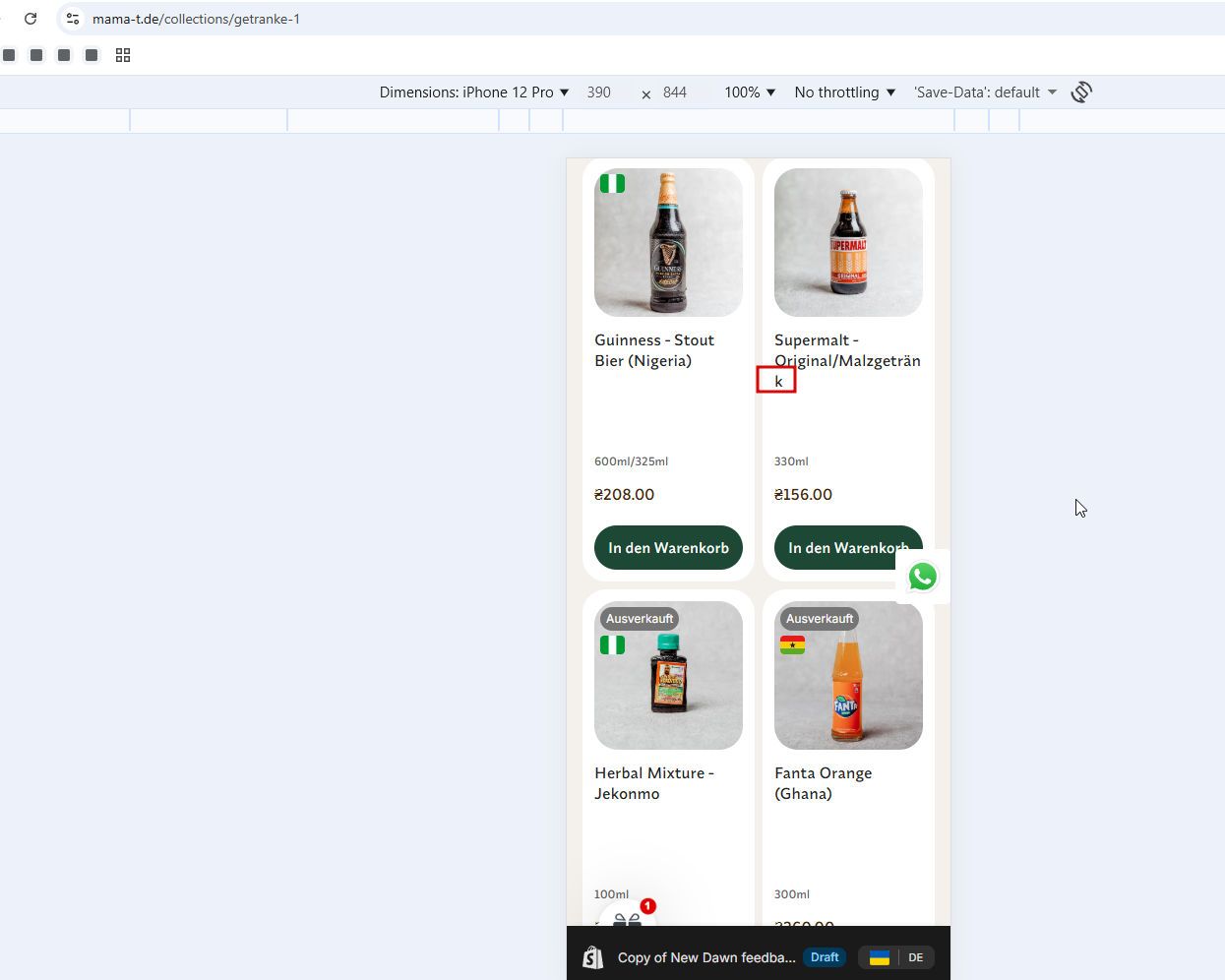Open the Dimensions iPhone 12 Pro dropdown
The width and height of the screenshot is (1225, 980).
click(x=474, y=92)
